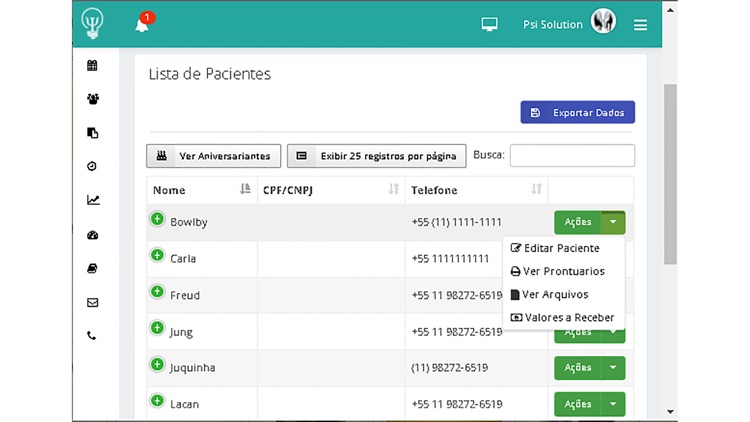Open the calendar sidebar icon
This screenshot has width=750, height=422.
[92, 65]
